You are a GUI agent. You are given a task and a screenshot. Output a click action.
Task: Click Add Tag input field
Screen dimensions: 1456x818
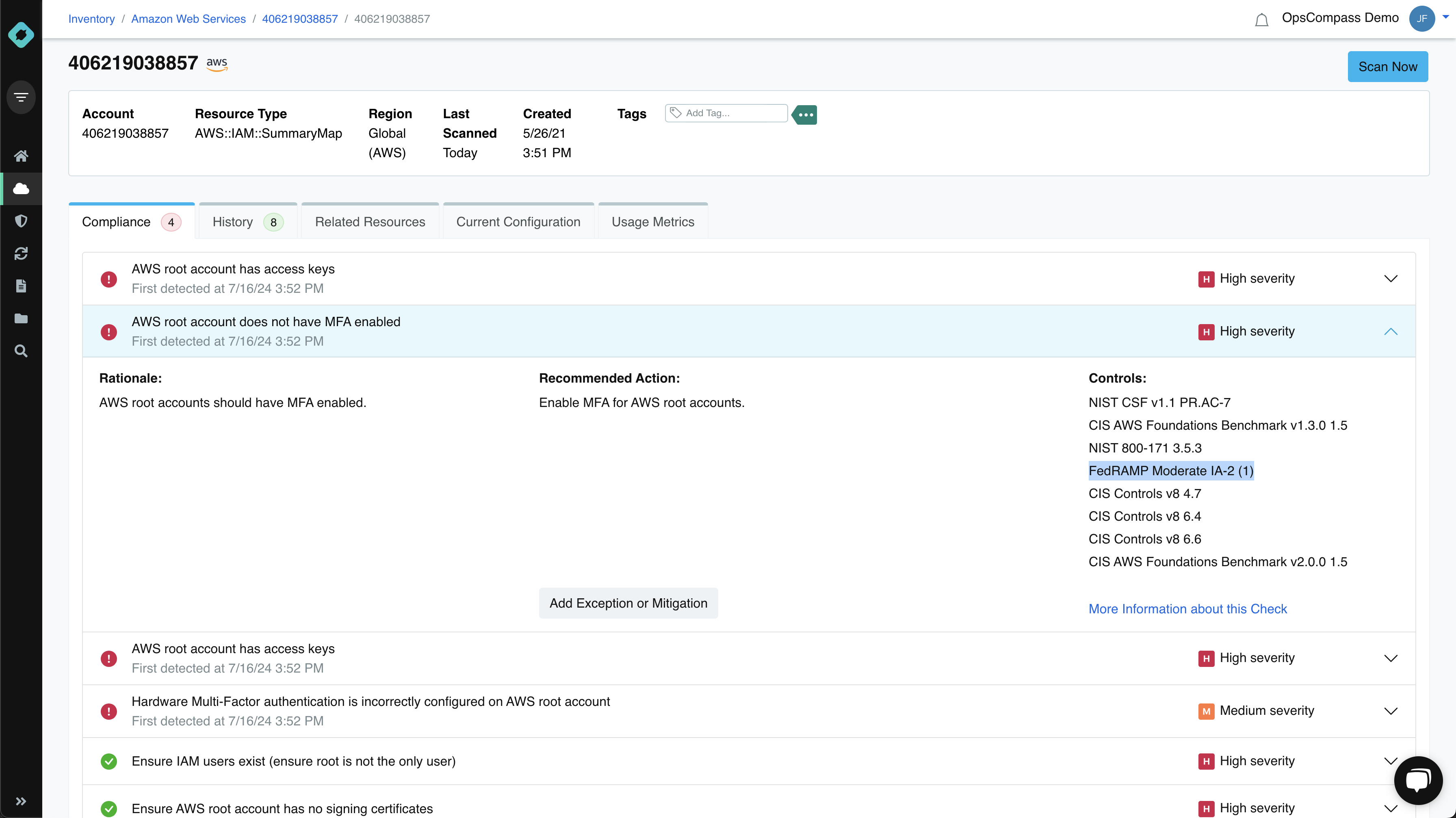(728, 113)
